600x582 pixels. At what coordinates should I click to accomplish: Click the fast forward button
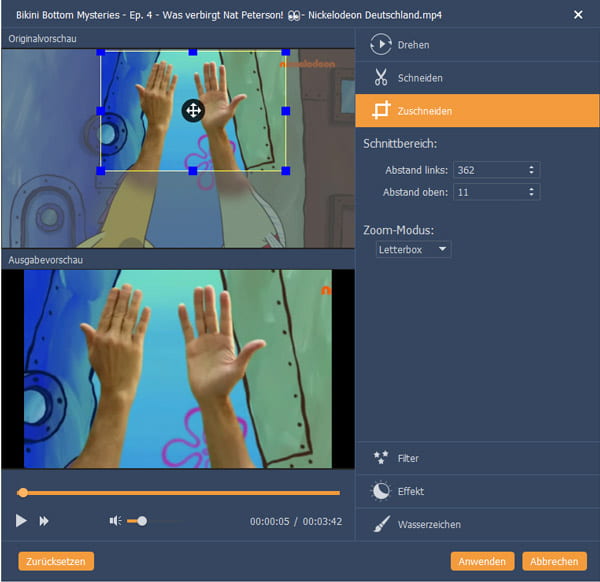45,521
